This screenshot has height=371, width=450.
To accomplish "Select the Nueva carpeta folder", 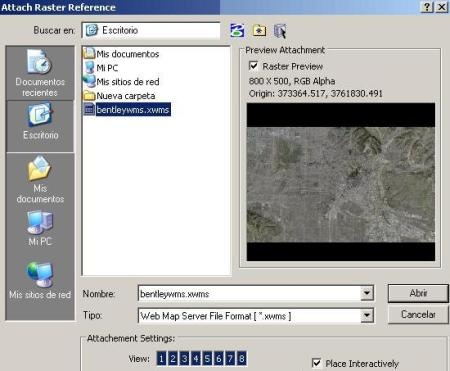I will point(120,96).
